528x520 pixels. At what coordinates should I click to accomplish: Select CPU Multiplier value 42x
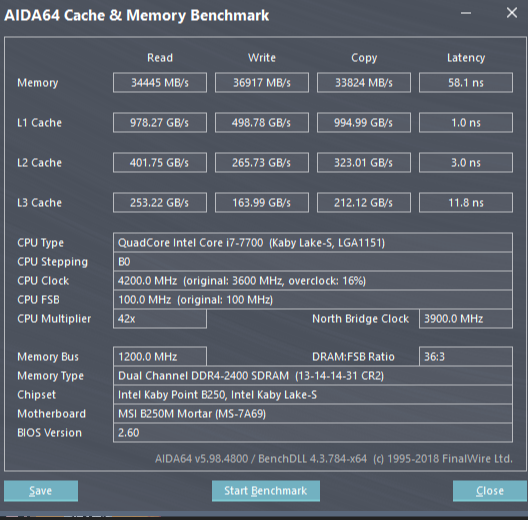coord(160,319)
